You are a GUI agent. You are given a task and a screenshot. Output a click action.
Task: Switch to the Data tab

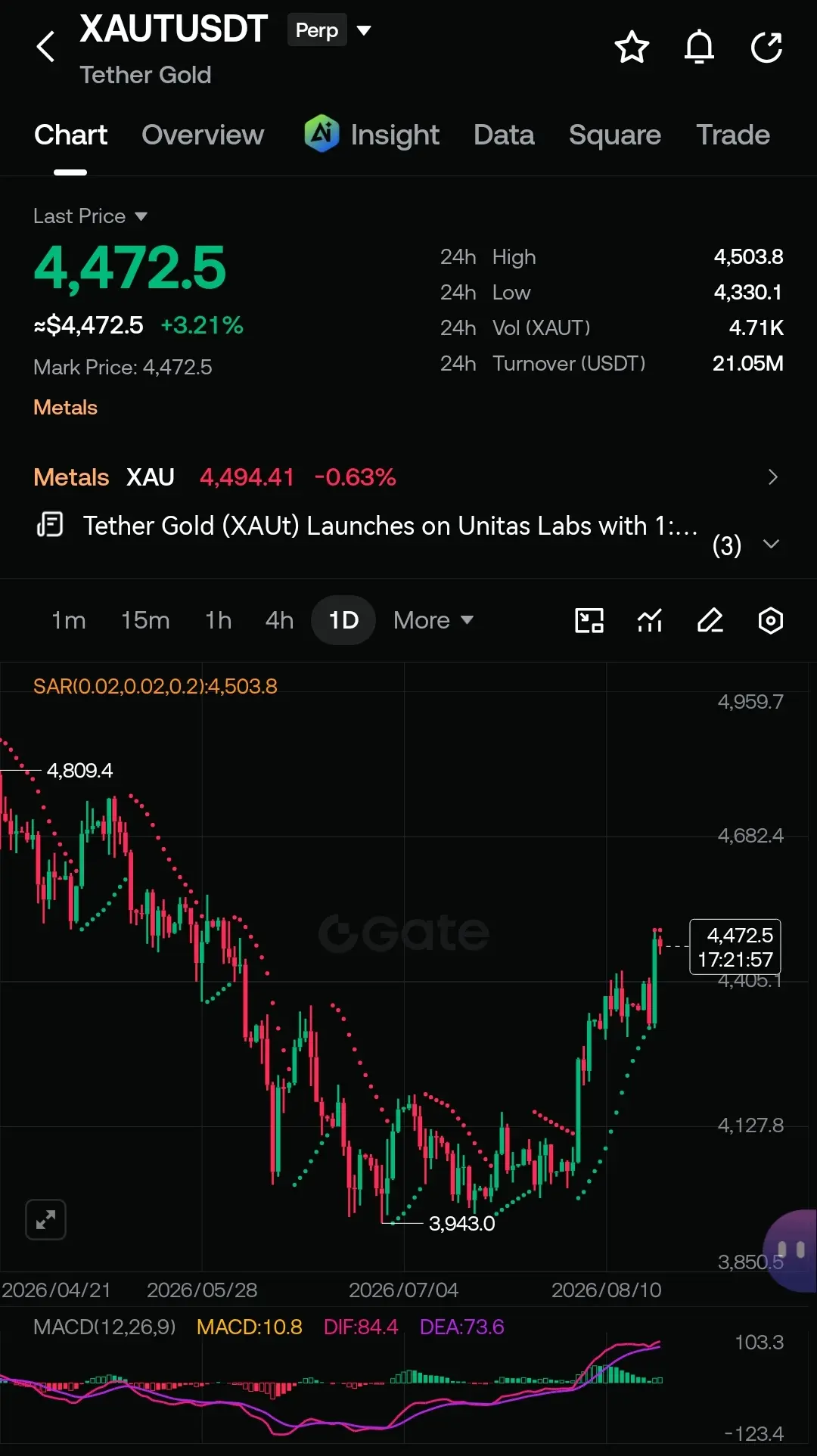504,135
